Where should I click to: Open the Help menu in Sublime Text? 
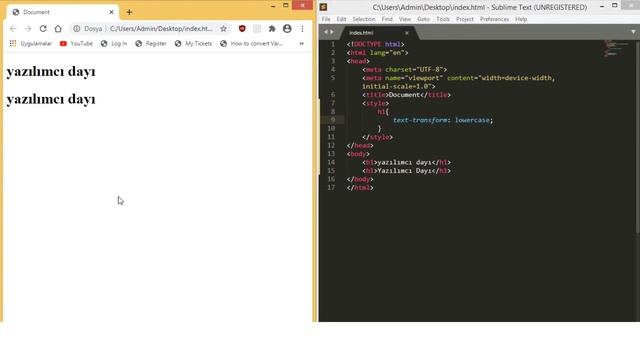pyautogui.click(x=521, y=19)
